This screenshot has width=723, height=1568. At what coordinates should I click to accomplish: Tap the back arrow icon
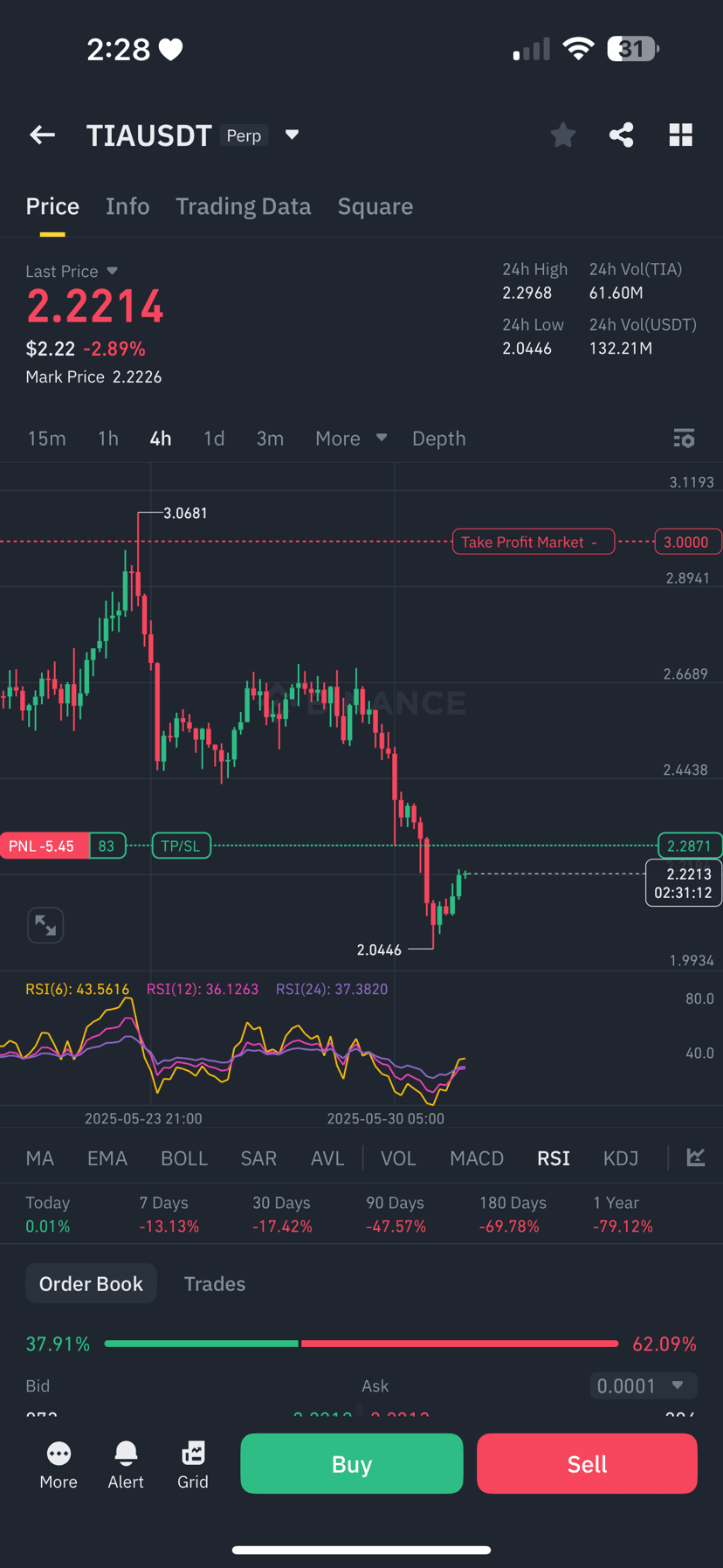click(x=42, y=135)
